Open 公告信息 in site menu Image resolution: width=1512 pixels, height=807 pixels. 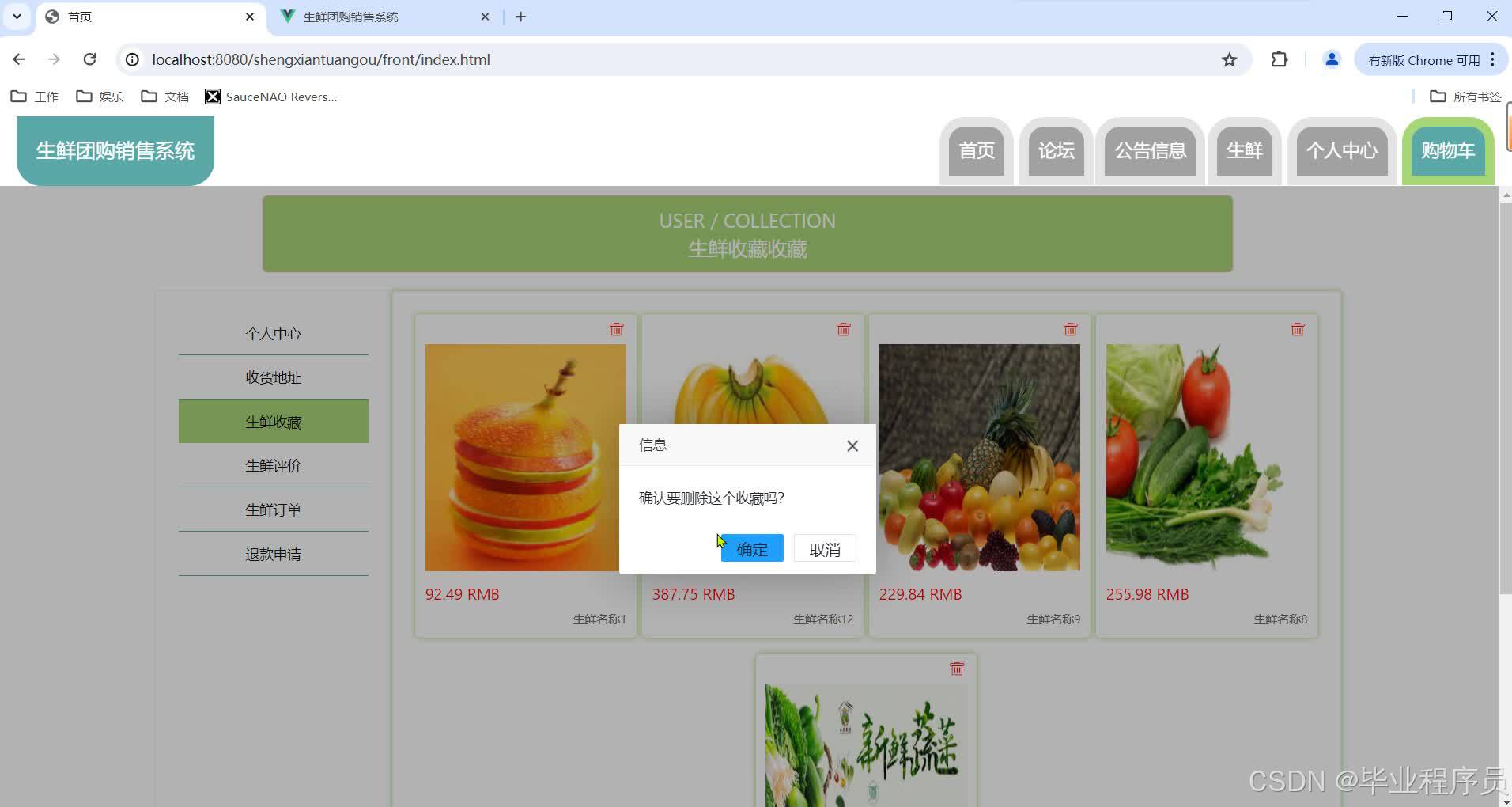[1150, 150]
